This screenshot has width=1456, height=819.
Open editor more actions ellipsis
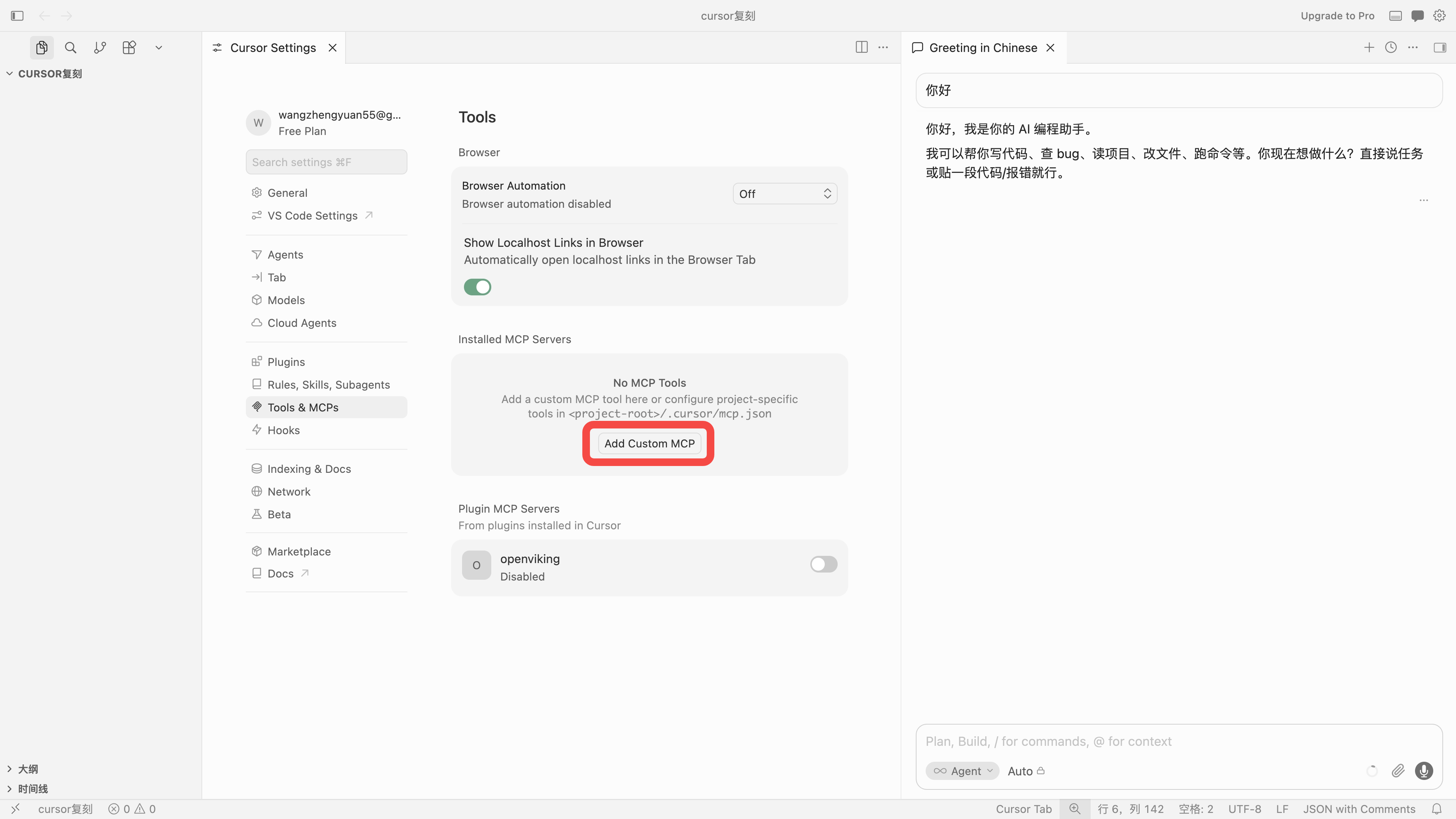pos(884,47)
